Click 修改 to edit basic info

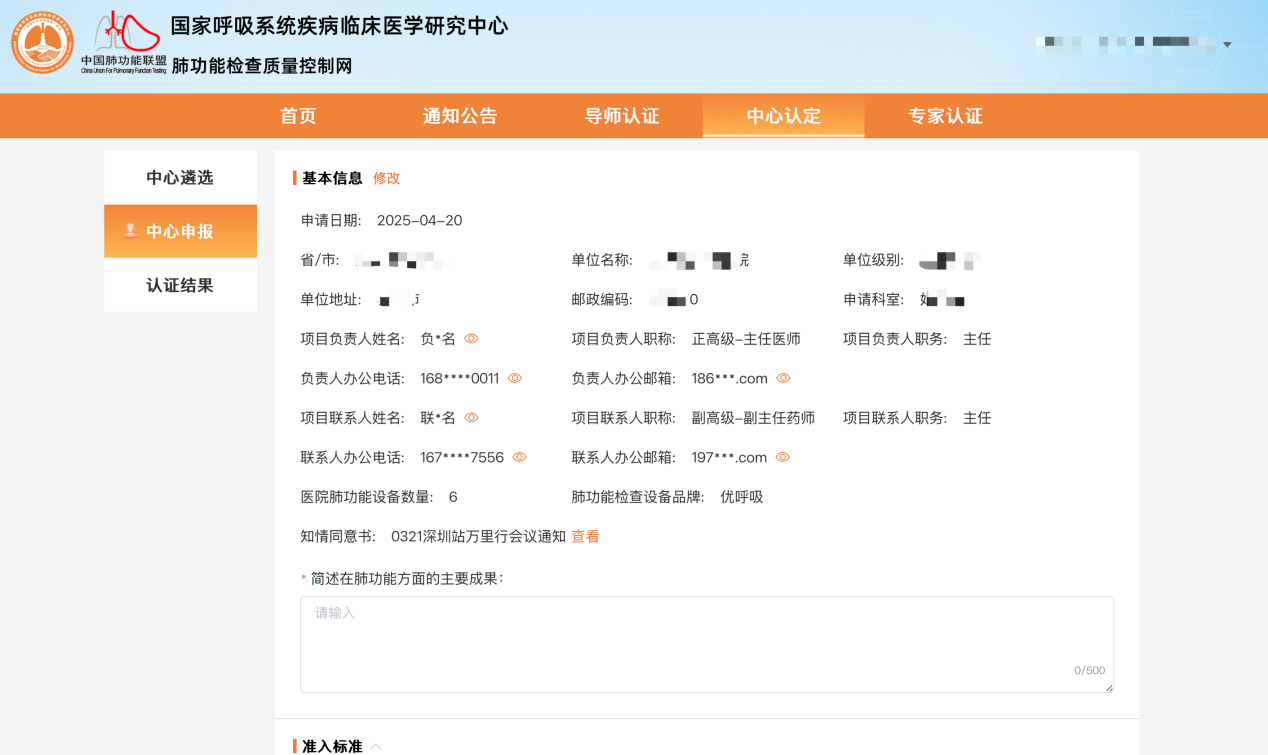(x=386, y=178)
